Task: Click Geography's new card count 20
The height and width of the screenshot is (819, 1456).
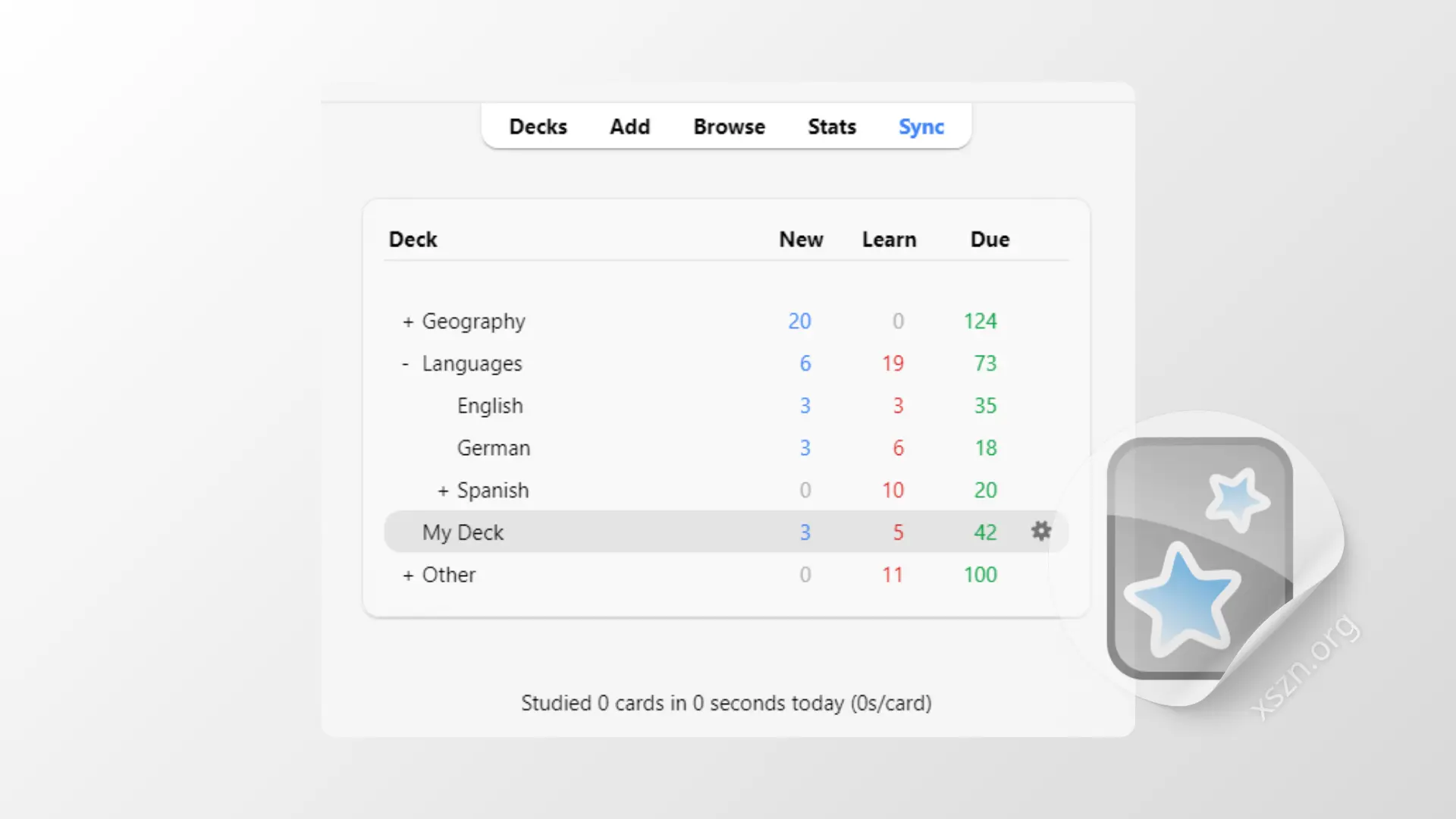Action: 799,321
